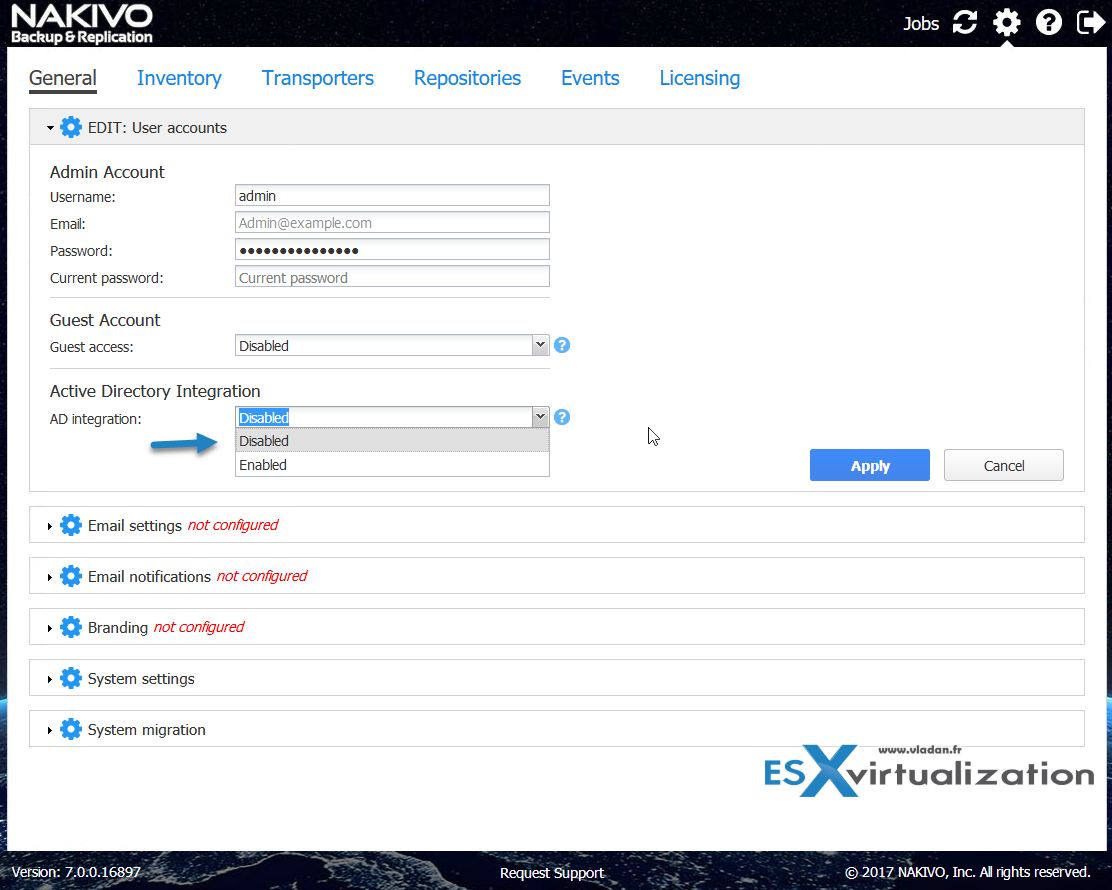Click the Cancel button
The image size is (1112, 890).
coord(1003,465)
